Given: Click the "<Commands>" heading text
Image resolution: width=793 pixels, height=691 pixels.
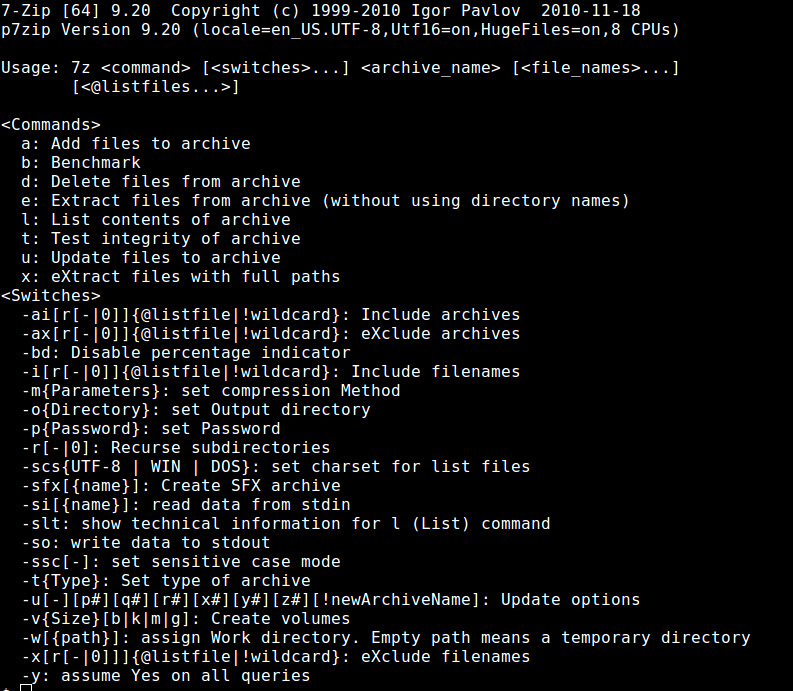Looking at the screenshot, I should (x=50, y=125).
